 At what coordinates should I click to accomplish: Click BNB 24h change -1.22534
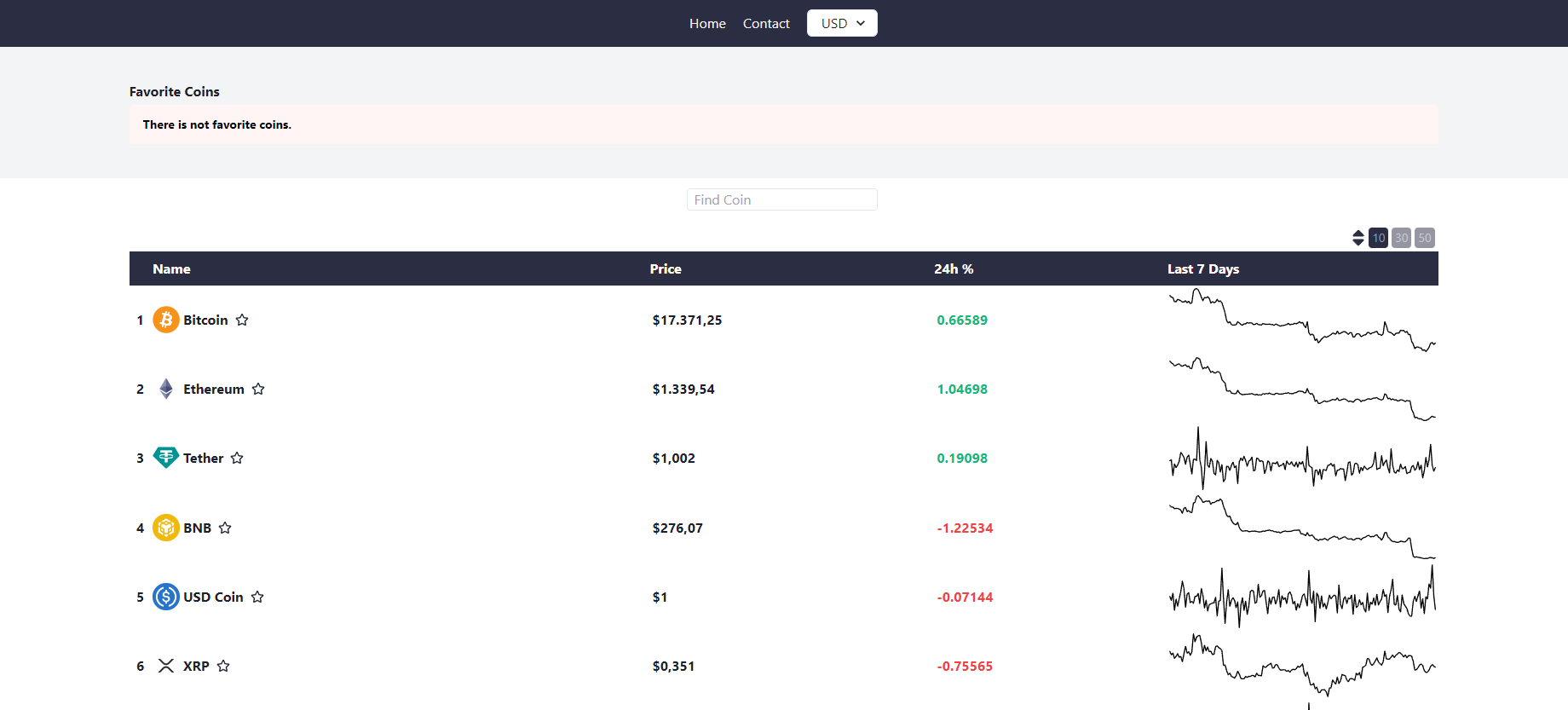(965, 528)
